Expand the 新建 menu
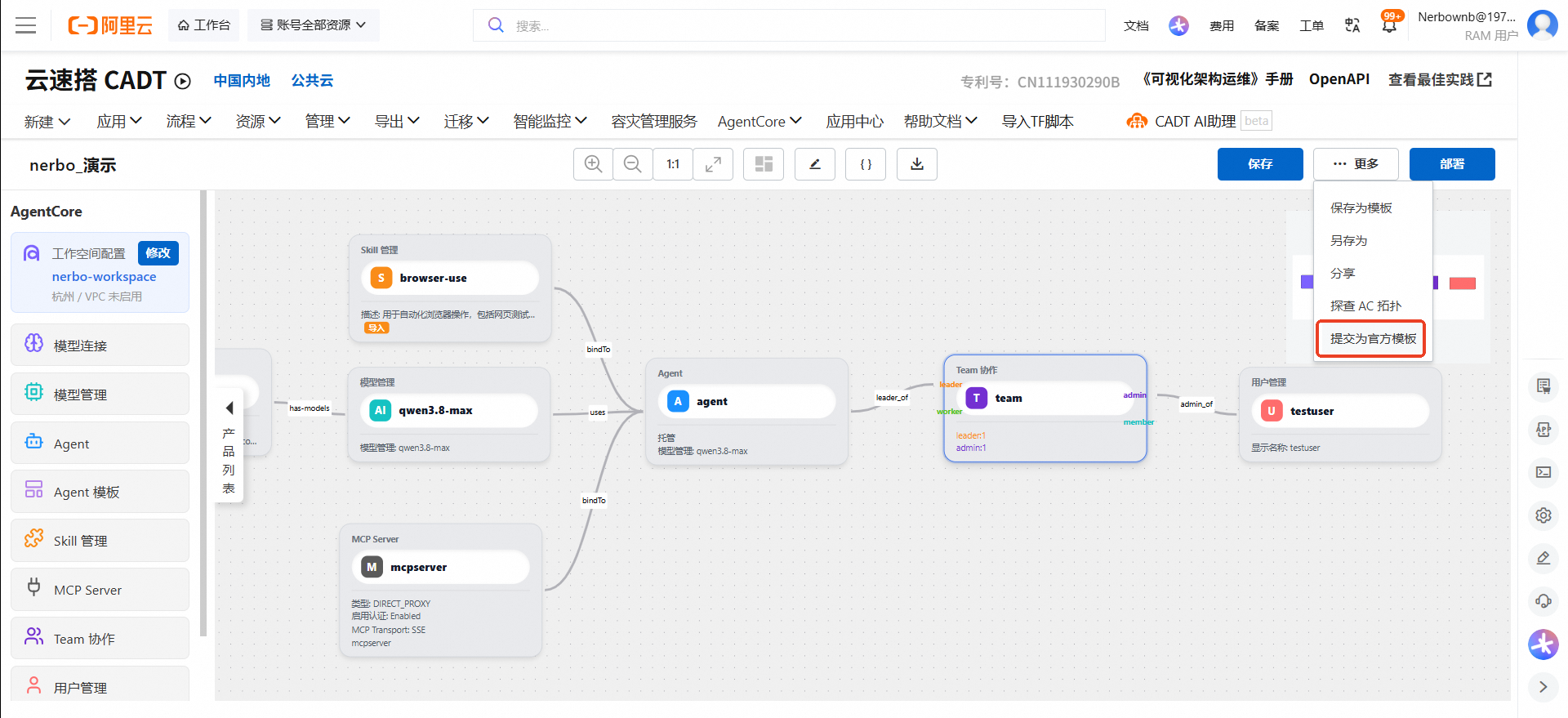This screenshot has height=718, width=1568. 47,122
